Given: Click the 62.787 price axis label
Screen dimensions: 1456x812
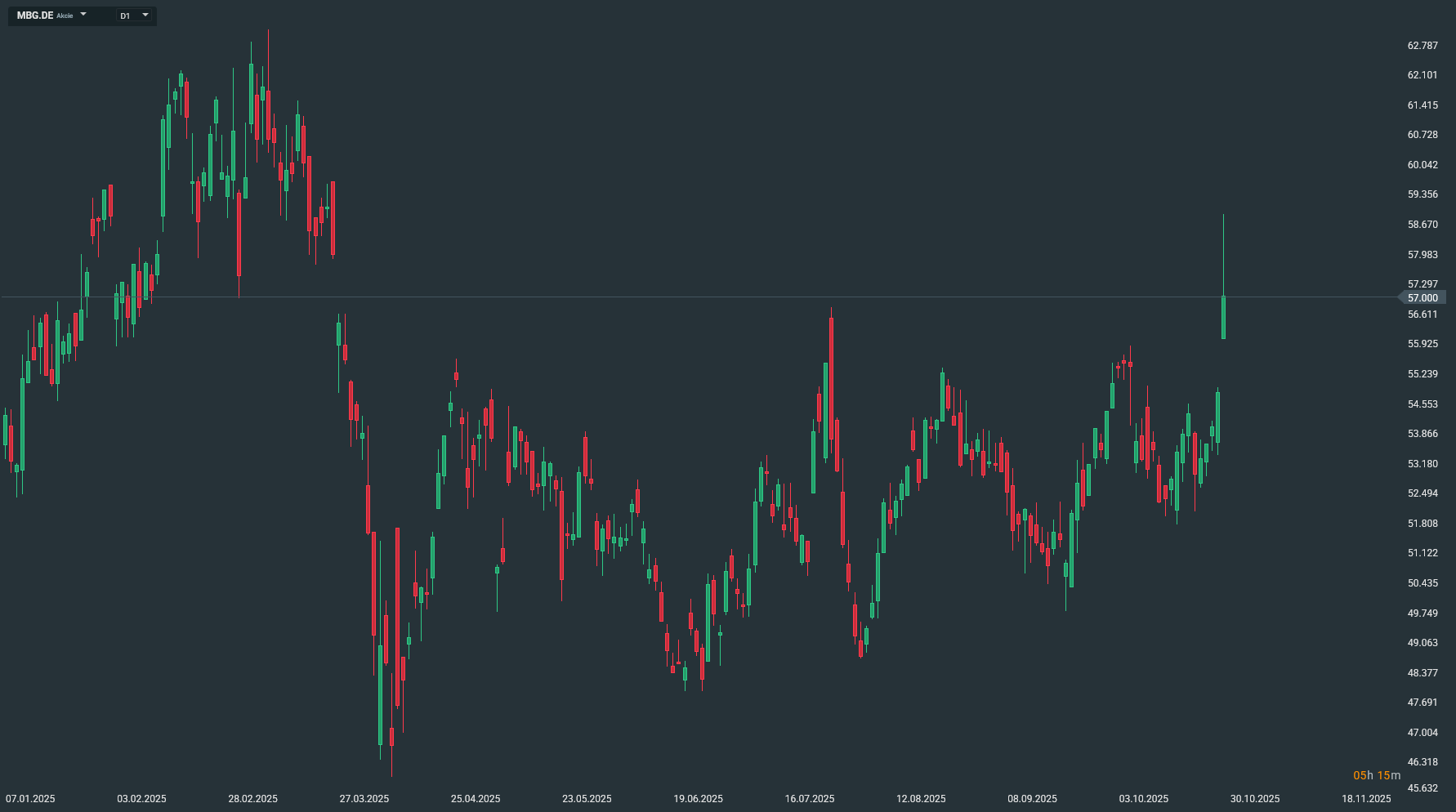Looking at the screenshot, I should (x=1423, y=46).
